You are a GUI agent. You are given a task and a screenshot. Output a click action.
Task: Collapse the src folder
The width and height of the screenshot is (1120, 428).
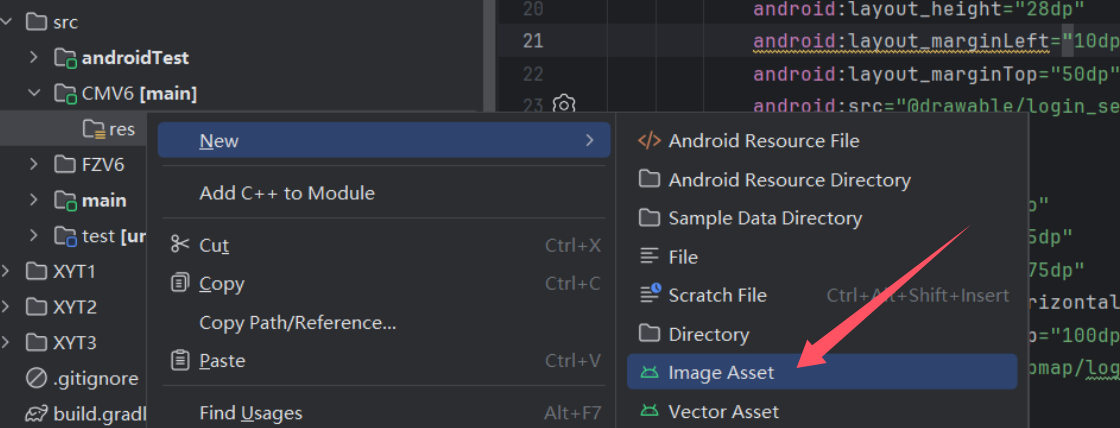8,21
